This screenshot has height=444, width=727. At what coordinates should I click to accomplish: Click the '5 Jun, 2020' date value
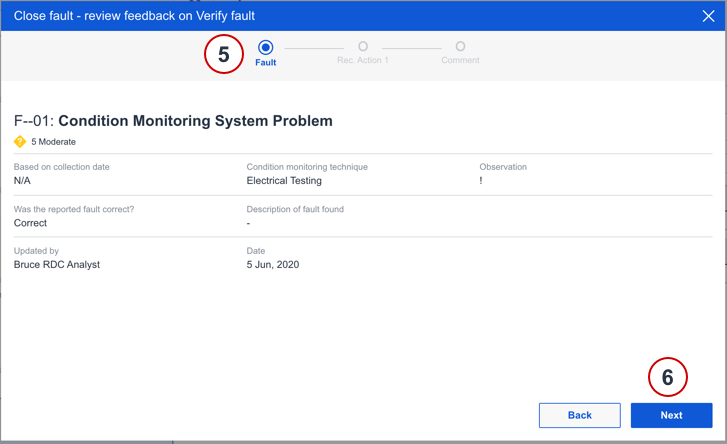[273, 265]
